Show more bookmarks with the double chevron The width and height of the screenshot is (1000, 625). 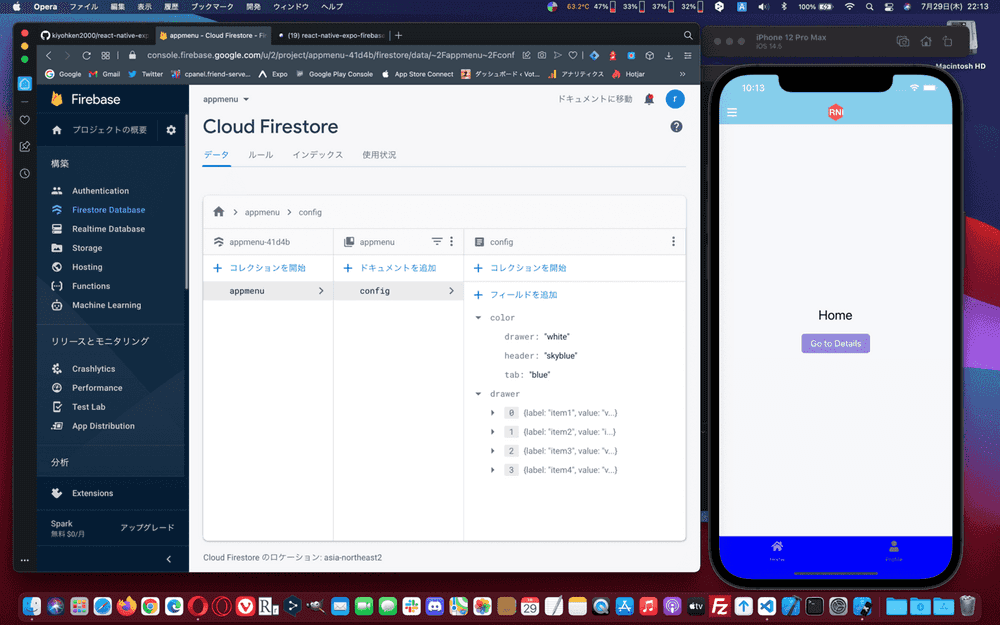pyautogui.click(x=682, y=74)
